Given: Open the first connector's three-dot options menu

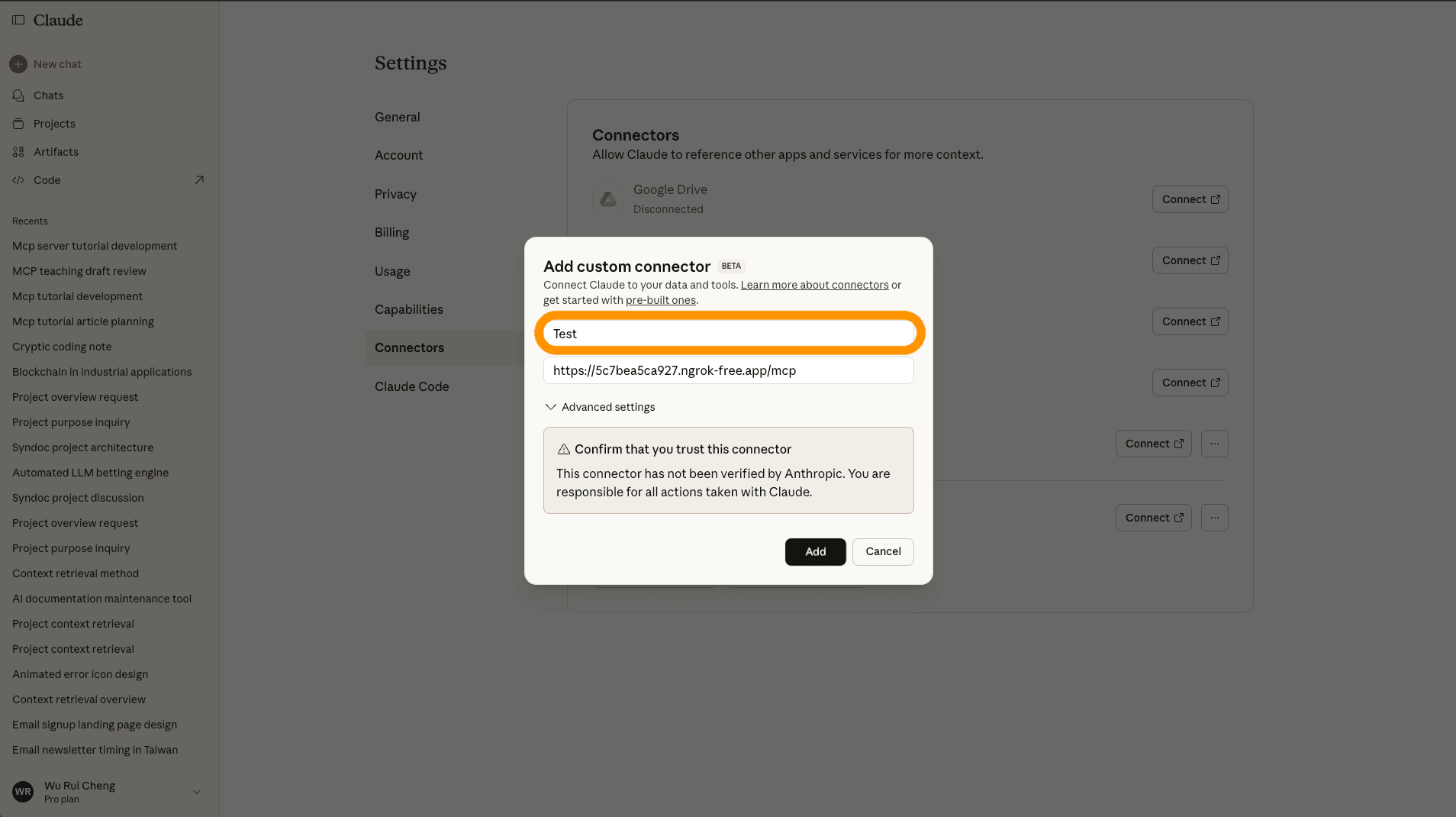Looking at the screenshot, I should (x=1214, y=444).
